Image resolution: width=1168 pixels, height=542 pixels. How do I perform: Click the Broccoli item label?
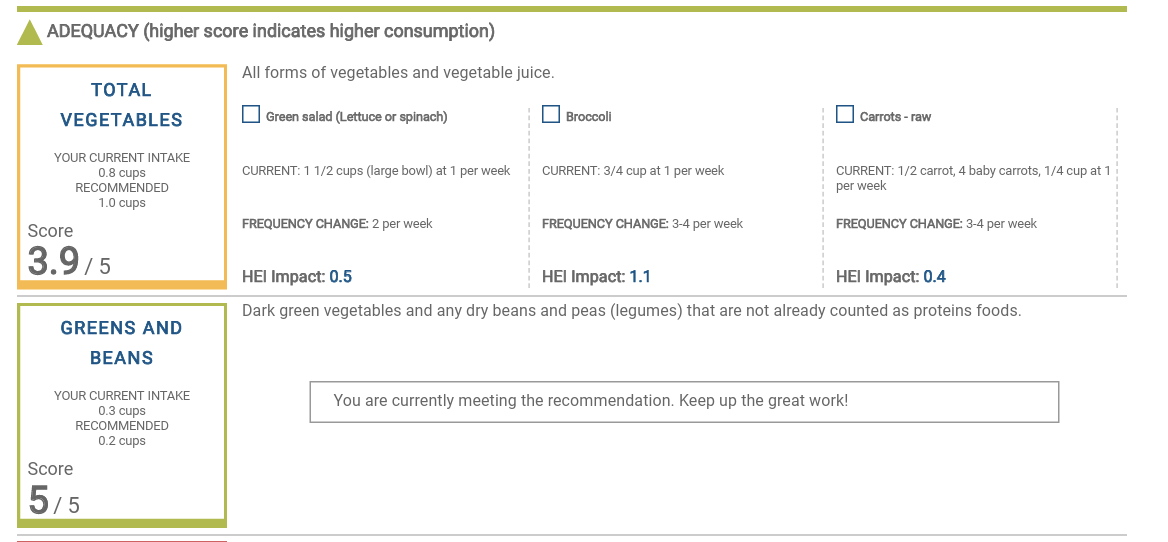[x=588, y=117]
